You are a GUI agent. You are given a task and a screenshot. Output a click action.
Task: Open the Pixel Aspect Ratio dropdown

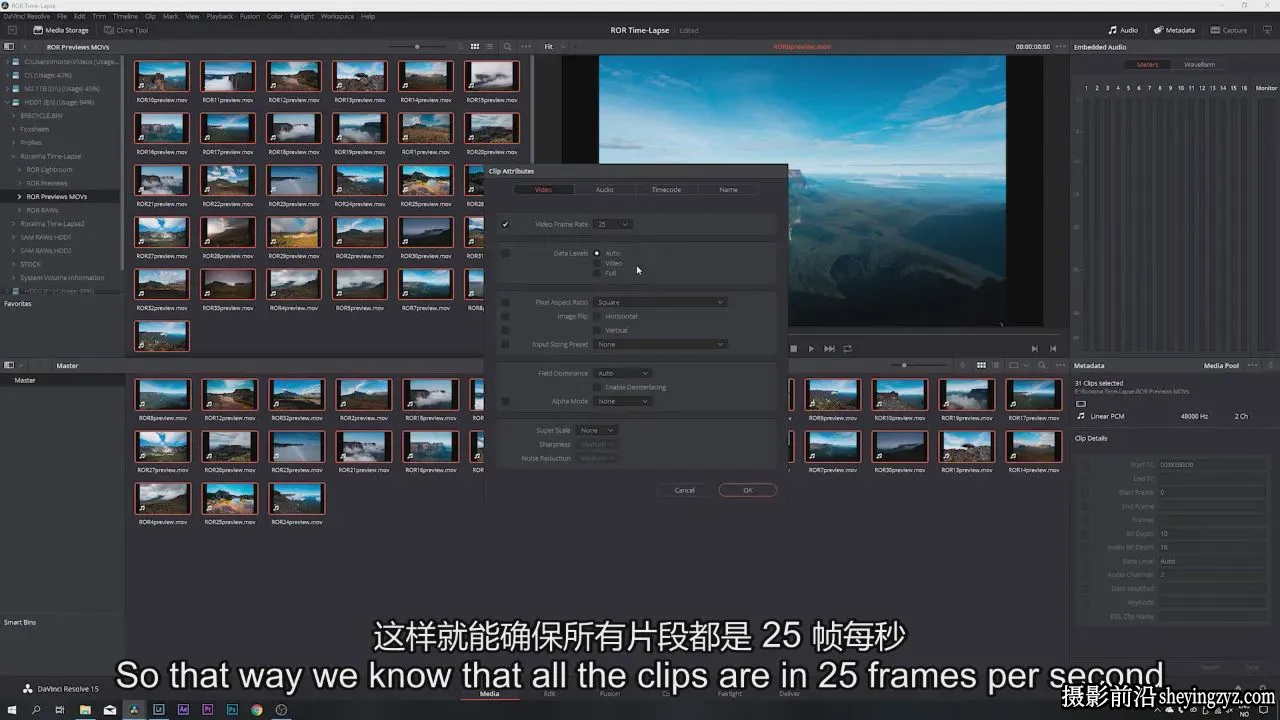[660, 302]
